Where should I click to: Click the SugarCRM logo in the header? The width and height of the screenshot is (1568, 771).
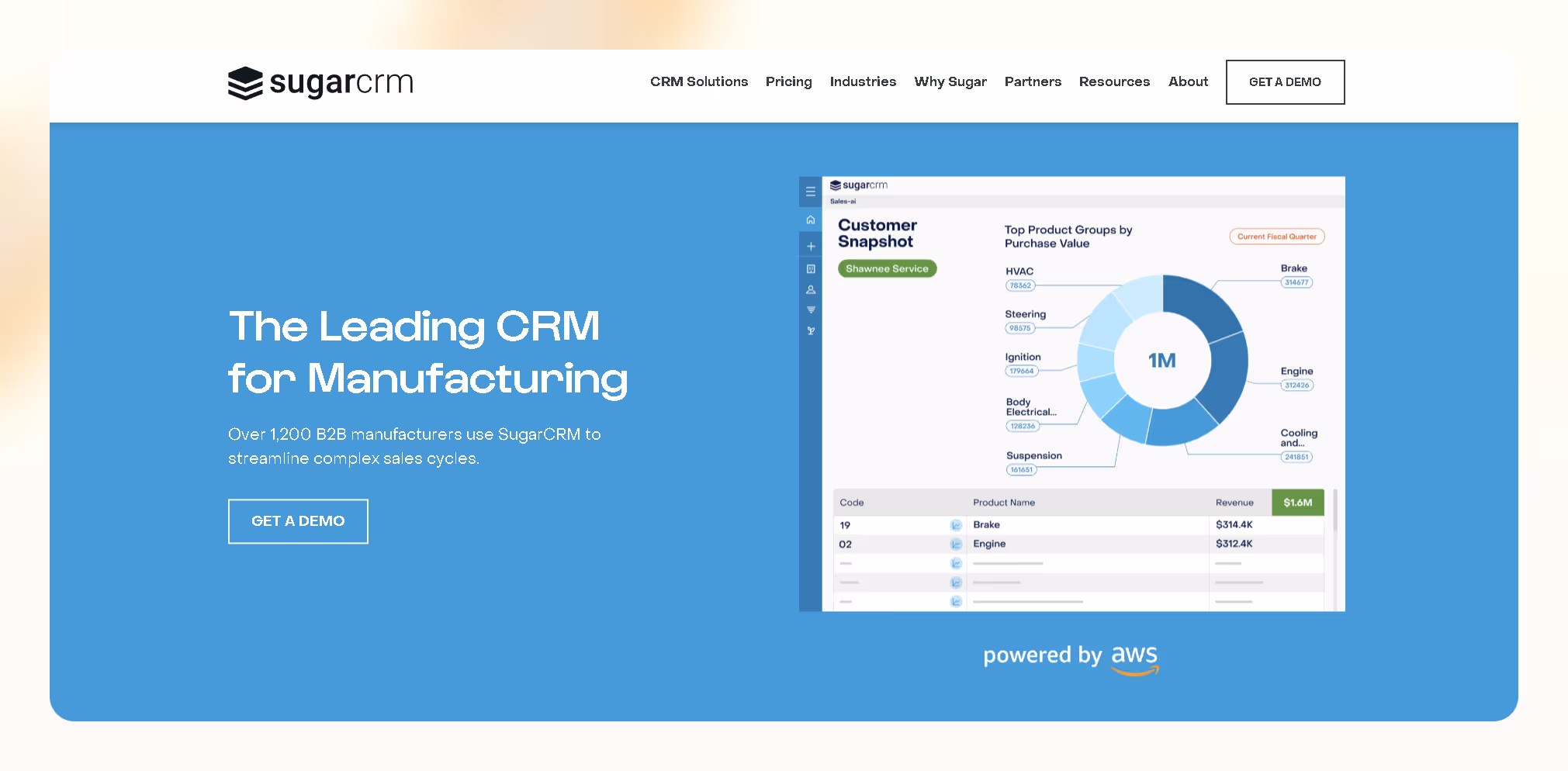pyautogui.click(x=320, y=82)
